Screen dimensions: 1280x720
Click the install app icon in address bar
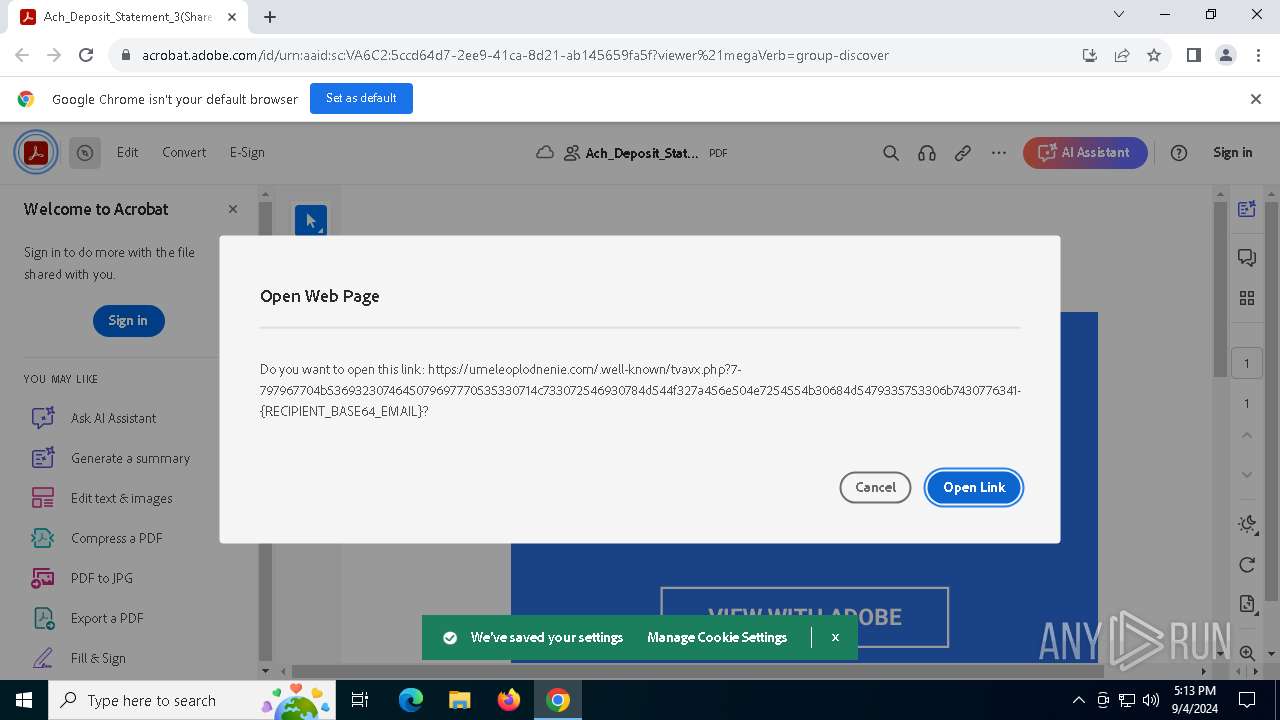click(x=1090, y=55)
